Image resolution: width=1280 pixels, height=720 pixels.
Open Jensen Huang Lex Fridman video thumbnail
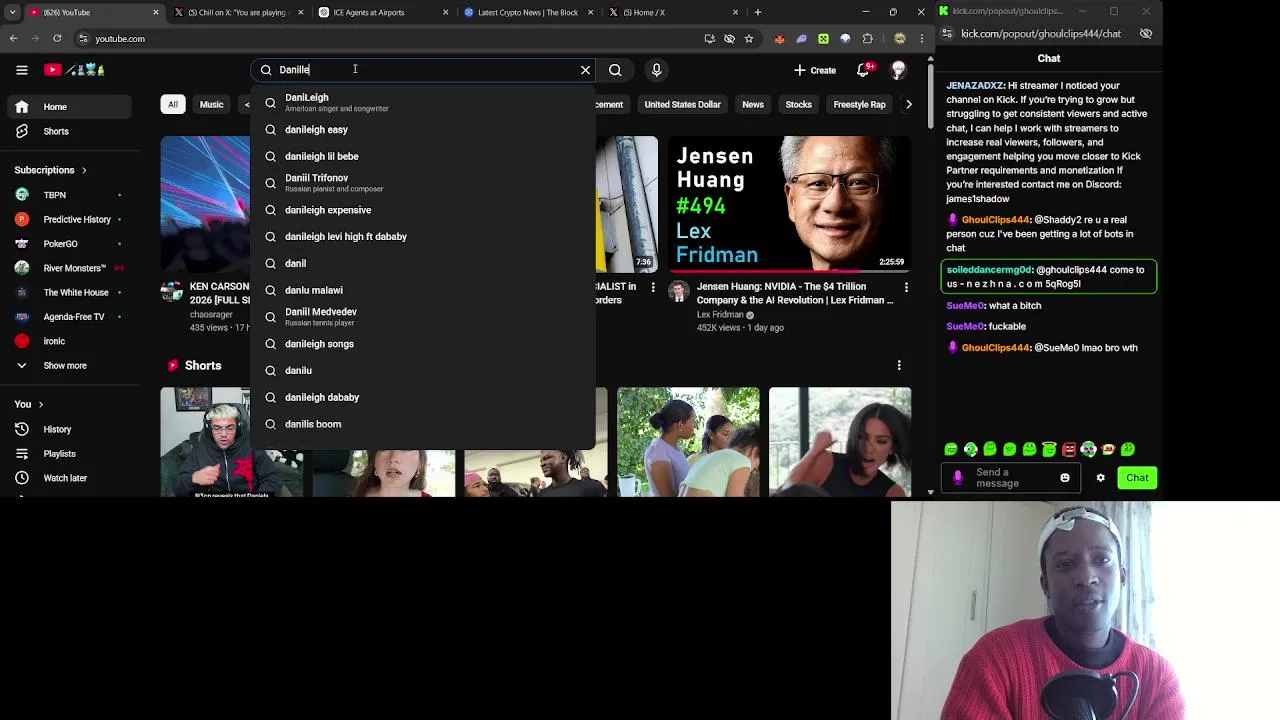pyautogui.click(x=789, y=204)
